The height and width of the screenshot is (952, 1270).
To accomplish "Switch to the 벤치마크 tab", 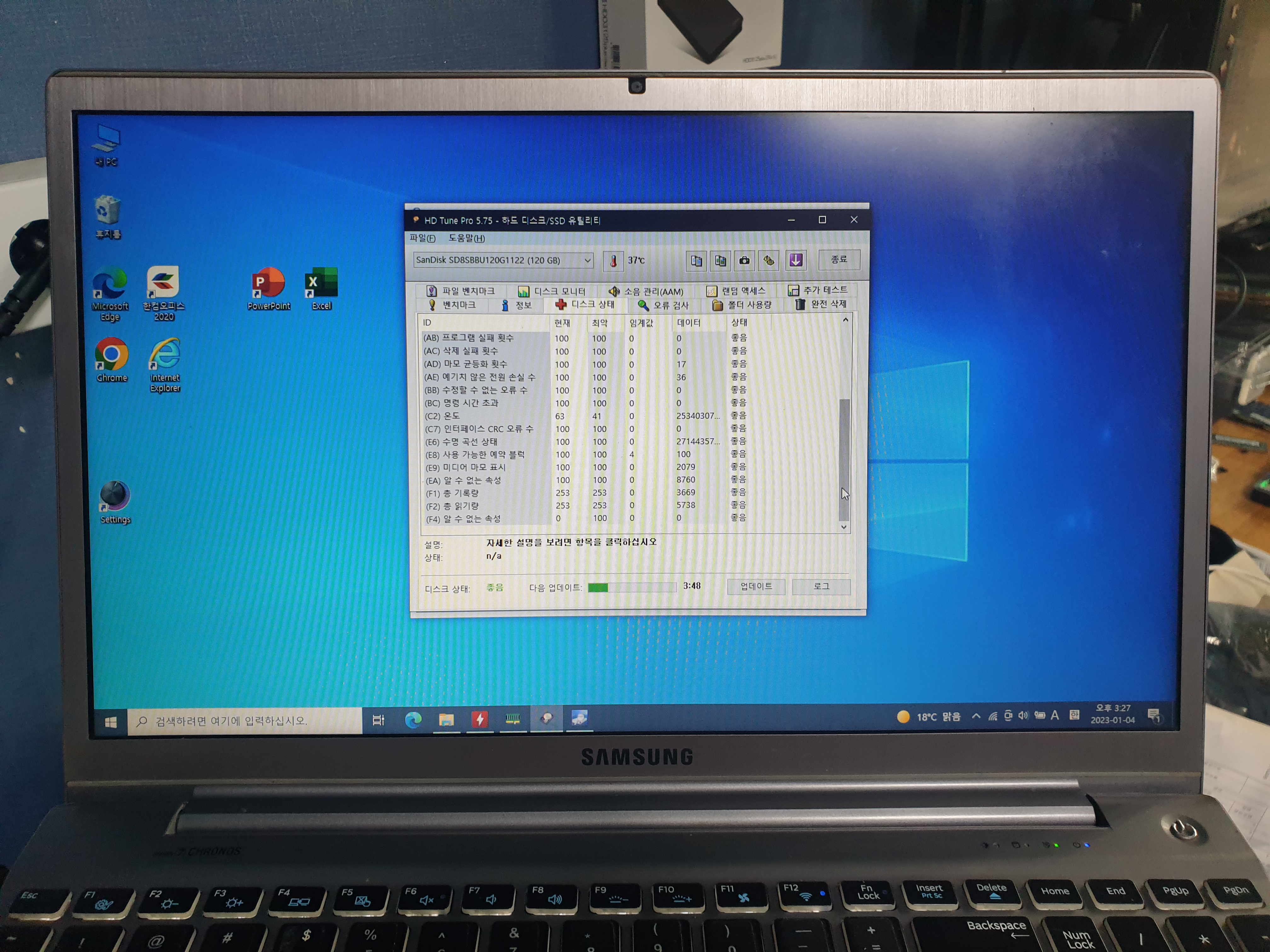I will click(452, 305).
